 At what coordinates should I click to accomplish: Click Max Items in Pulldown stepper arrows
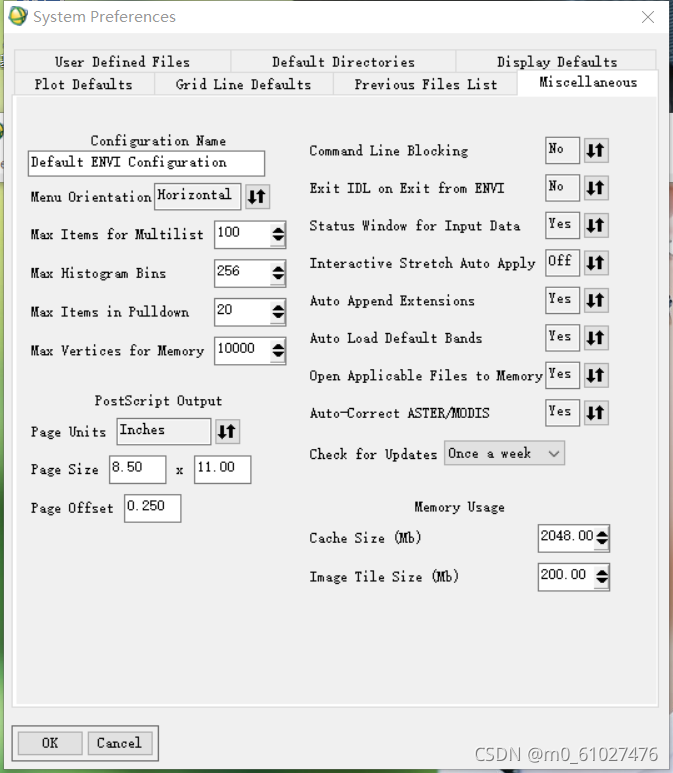coord(278,312)
